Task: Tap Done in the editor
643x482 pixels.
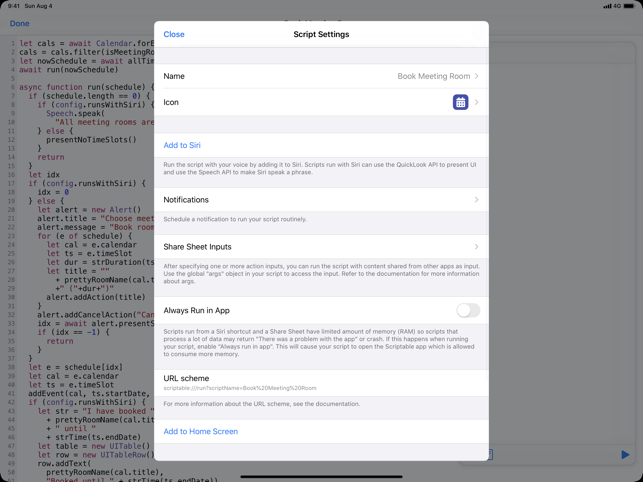Action: (x=19, y=23)
